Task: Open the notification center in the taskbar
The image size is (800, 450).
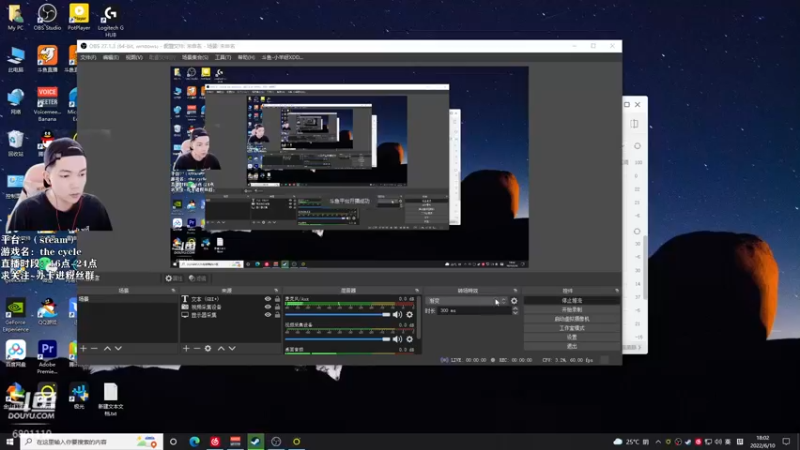Action: point(786,442)
